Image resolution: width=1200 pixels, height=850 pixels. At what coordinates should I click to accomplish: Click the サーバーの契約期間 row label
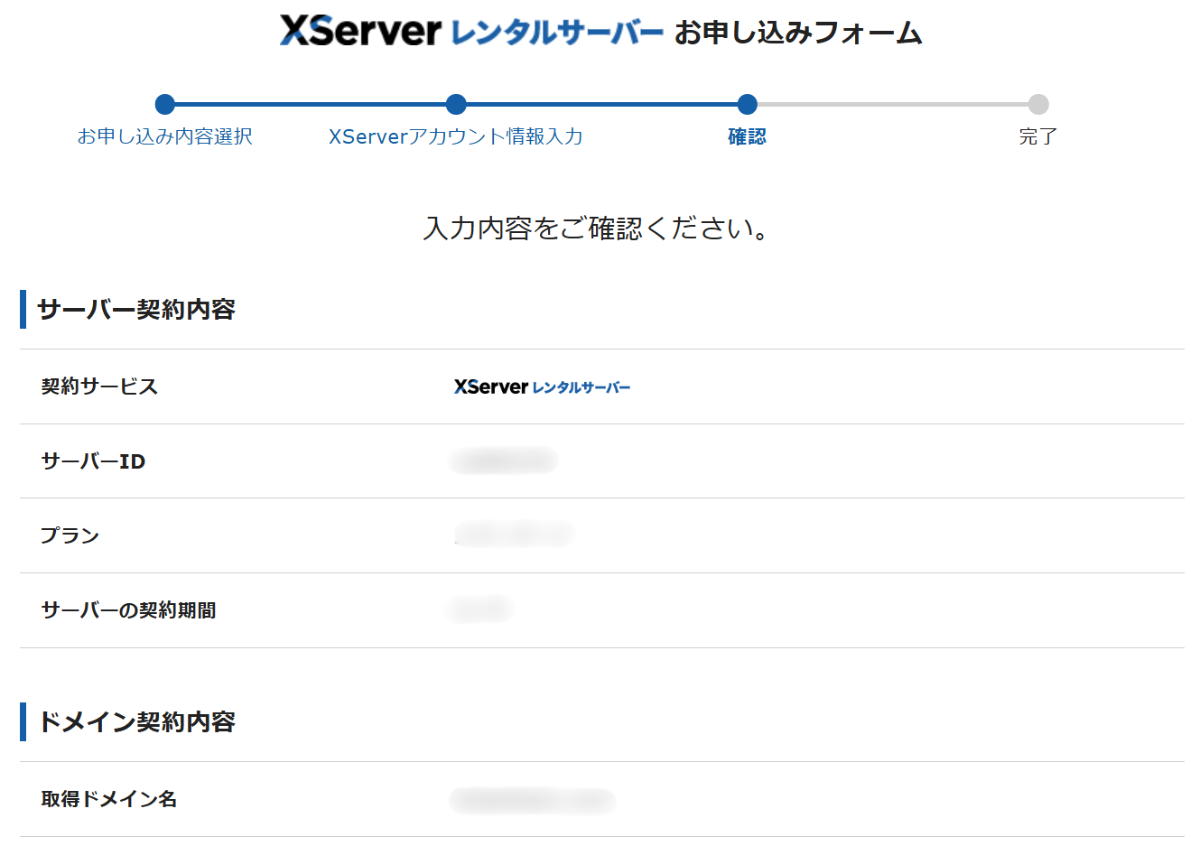coord(128,610)
